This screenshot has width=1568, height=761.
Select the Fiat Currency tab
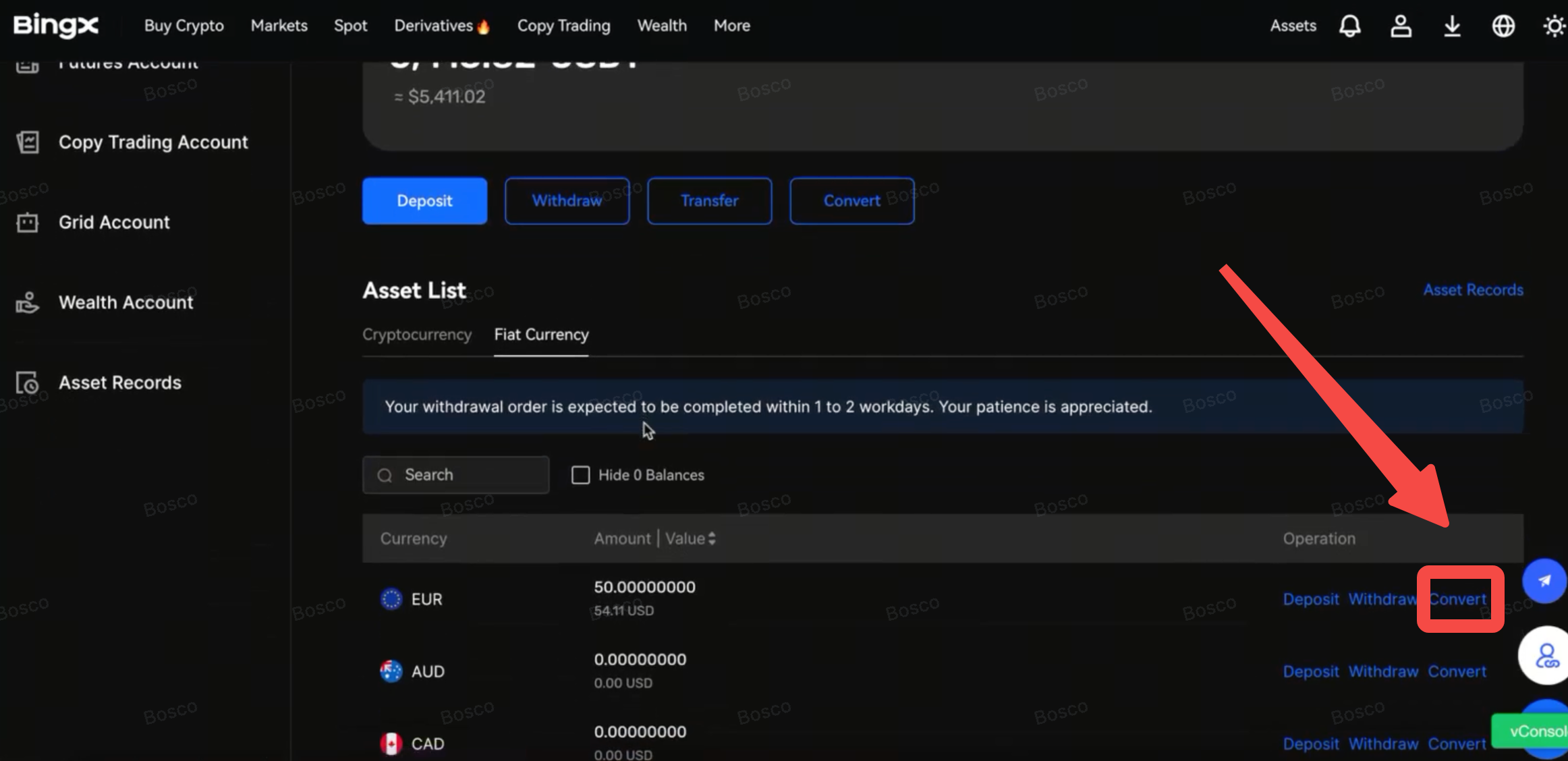pos(541,335)
